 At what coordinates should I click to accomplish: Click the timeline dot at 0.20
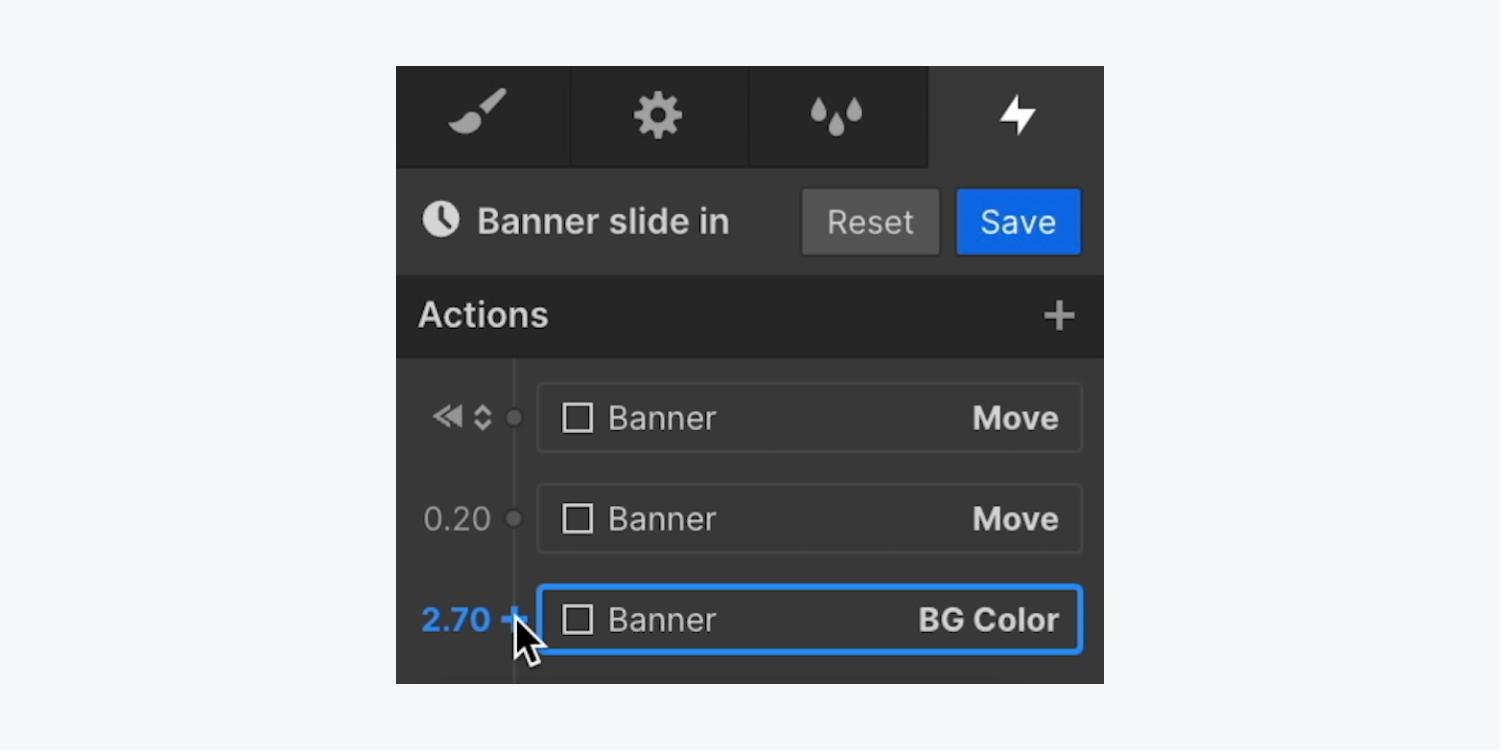pos(514,519)
